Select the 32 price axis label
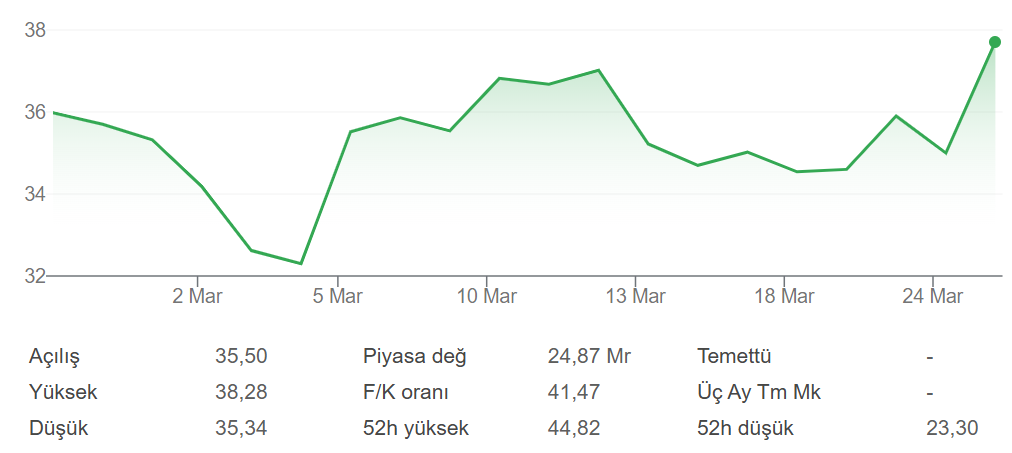 [x=35, y=276]
